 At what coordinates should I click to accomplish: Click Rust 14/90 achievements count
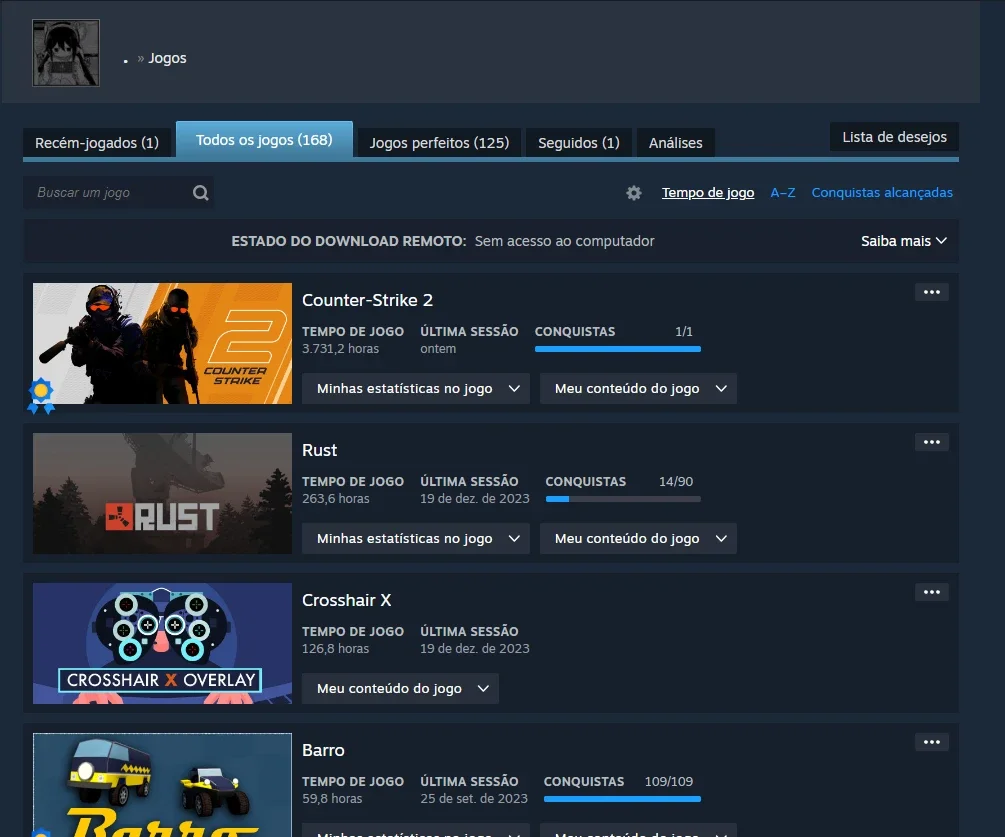[676, 481]
